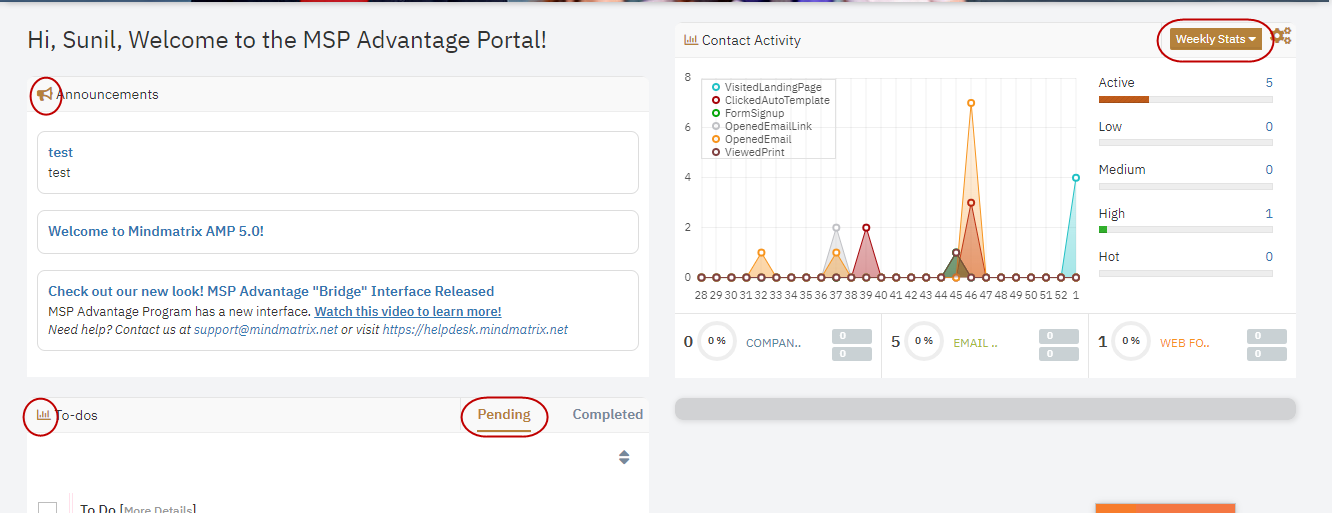Click the WEB FO.. percentage circle
This screenshot has height=513, width=1332.
click(1130, 341)
